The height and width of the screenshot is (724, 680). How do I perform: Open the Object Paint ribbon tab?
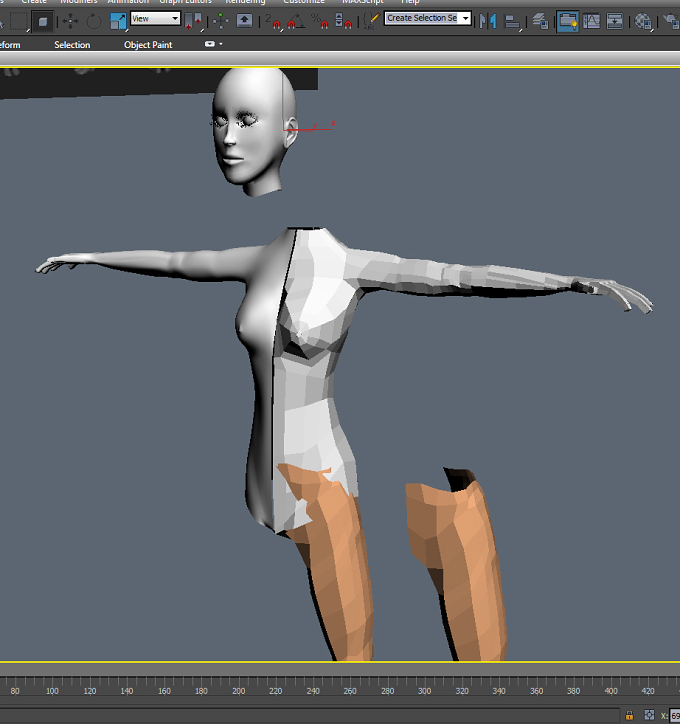click(x=148, y=45)
